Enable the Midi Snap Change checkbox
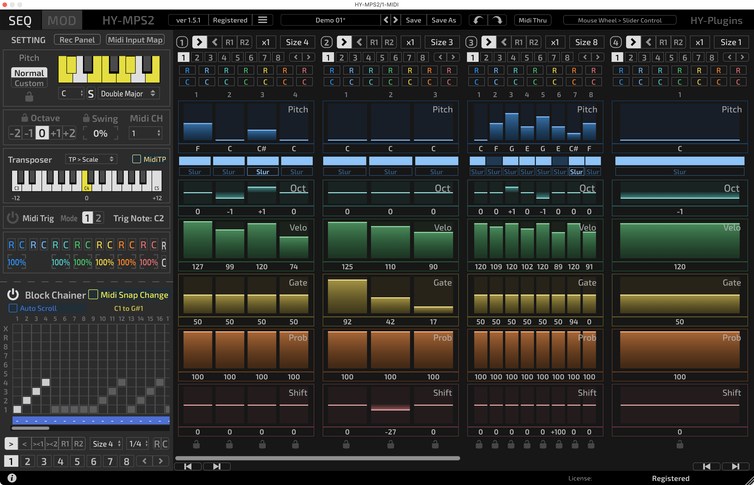Viewport: 754px width, 485px height. coord(93,295)
